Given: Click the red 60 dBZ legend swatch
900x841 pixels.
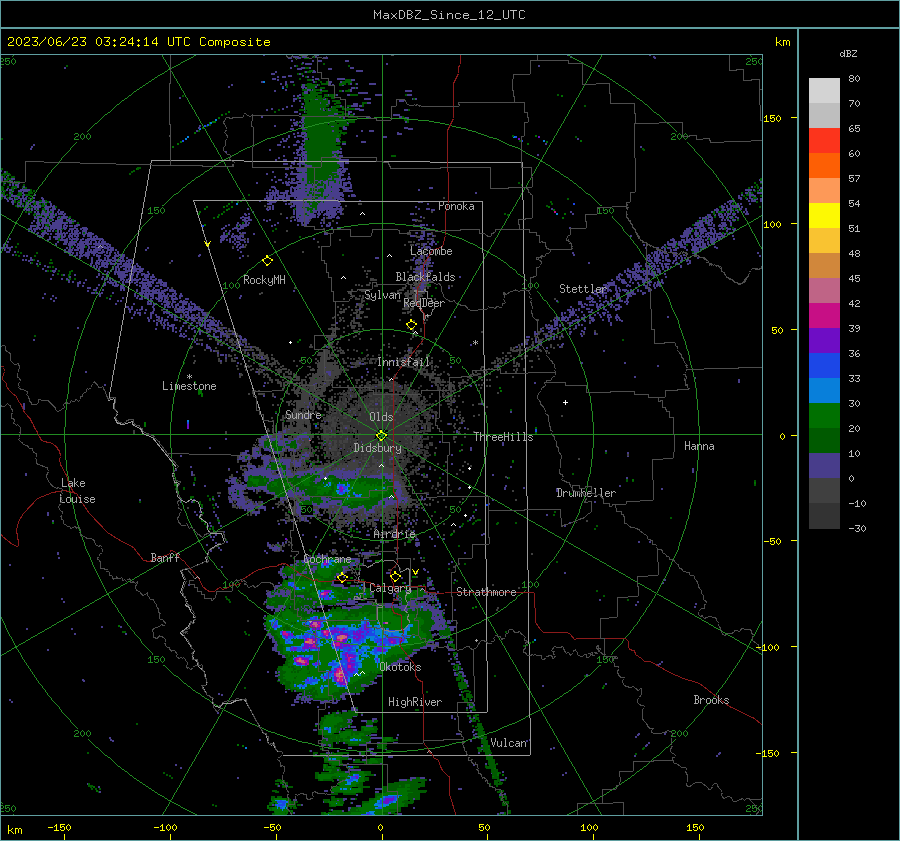Looking at the screenshot, I should click(824, 140).
